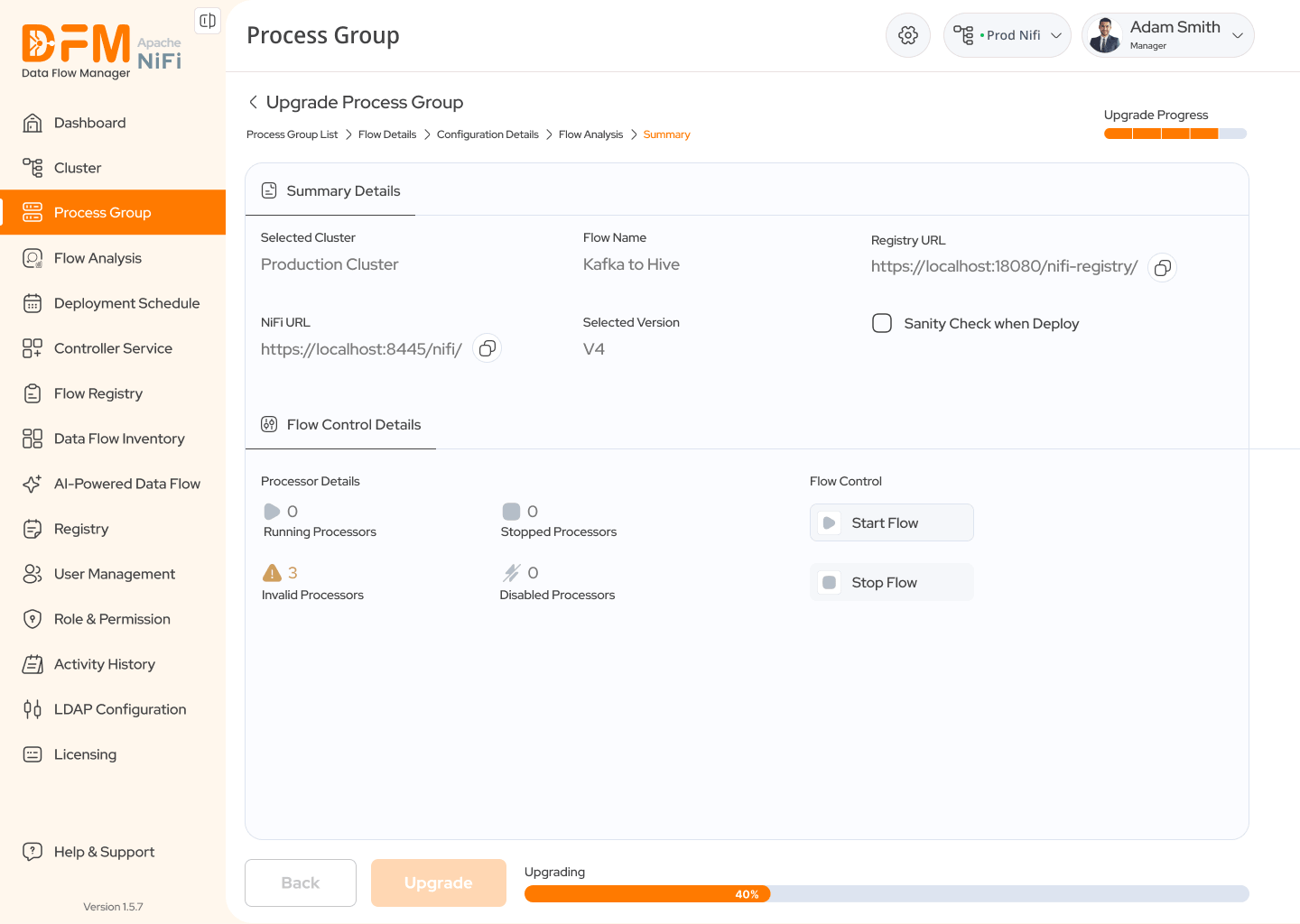Open Configuration Details breadcrumb
This screenshot has width=1300, height=924.
(x=487, y=134)
